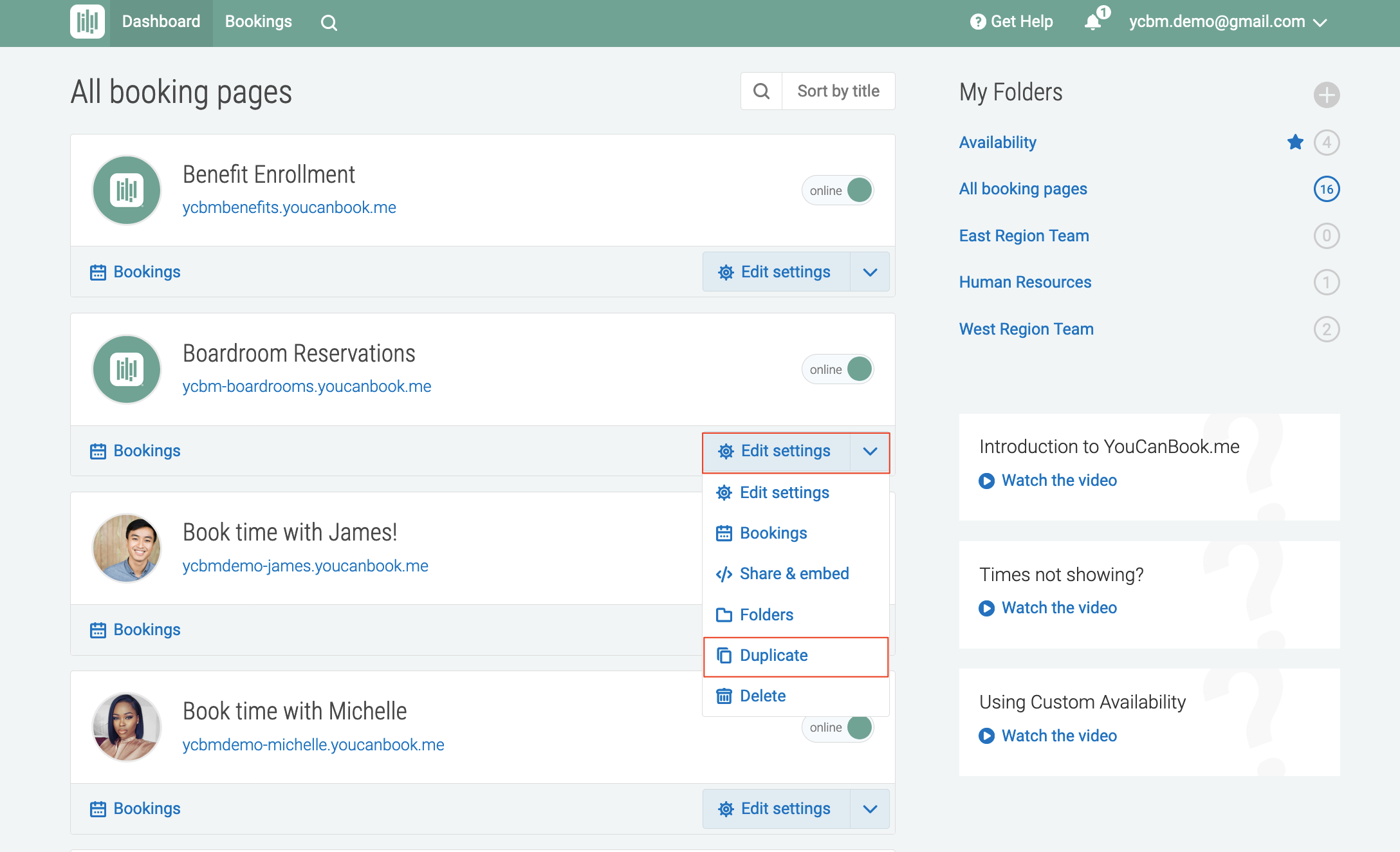The image size is (1400, 852).
Task: Expand the Edit settings chevron for Boardroom Reservations
Action: coord(870,451)
